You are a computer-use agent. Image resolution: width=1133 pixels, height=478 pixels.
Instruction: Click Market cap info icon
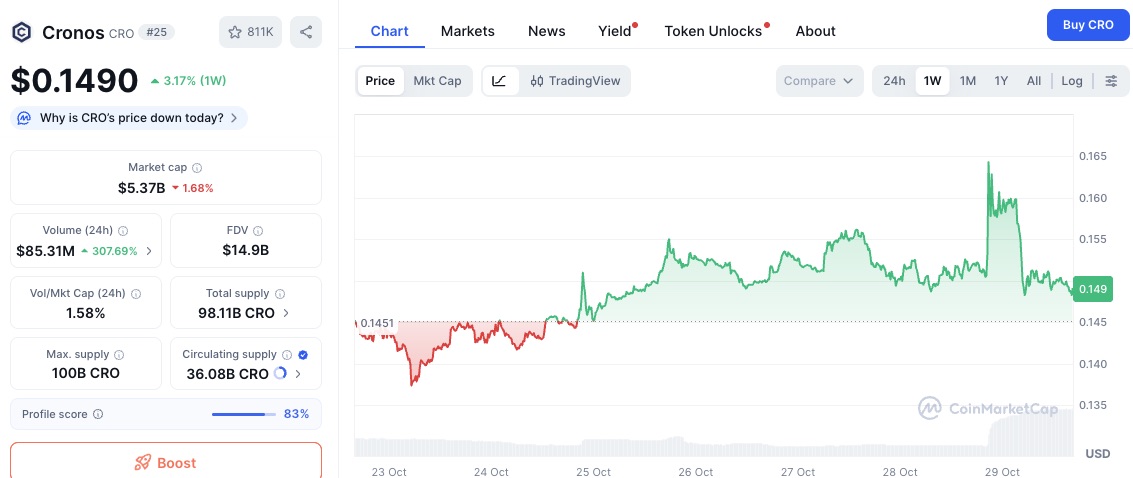click(x=197, y=168)
